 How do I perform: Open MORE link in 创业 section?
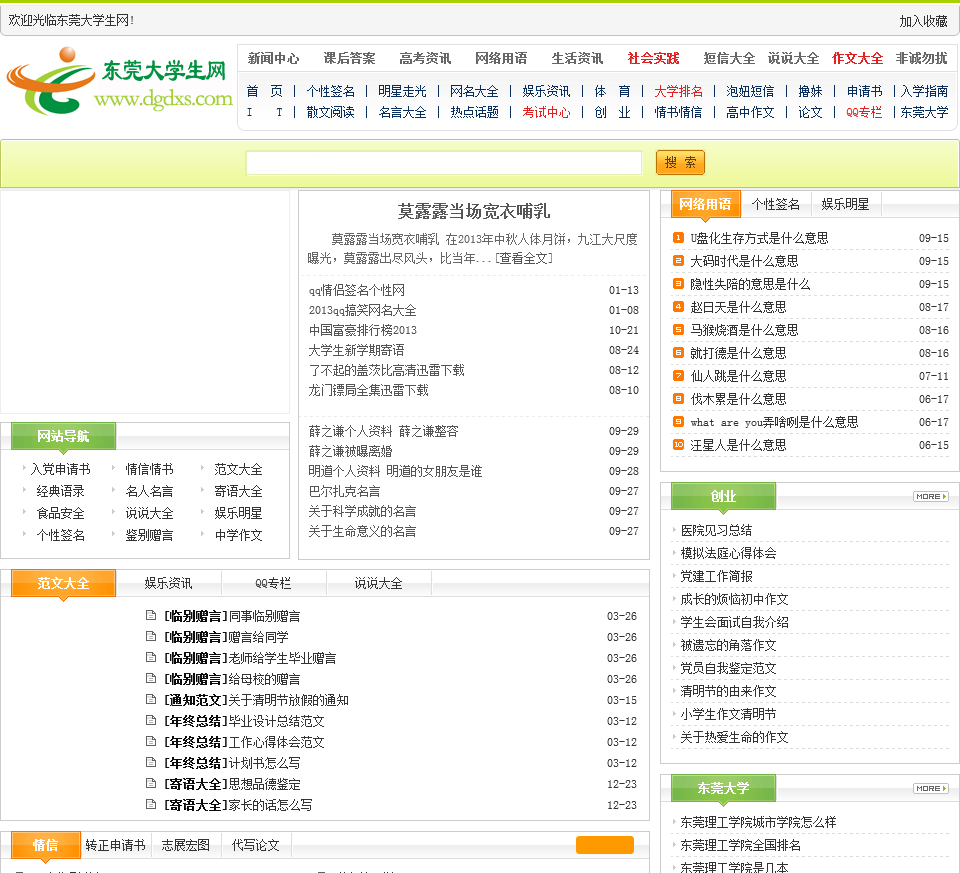pyautogui.click(x=931, y=496)
